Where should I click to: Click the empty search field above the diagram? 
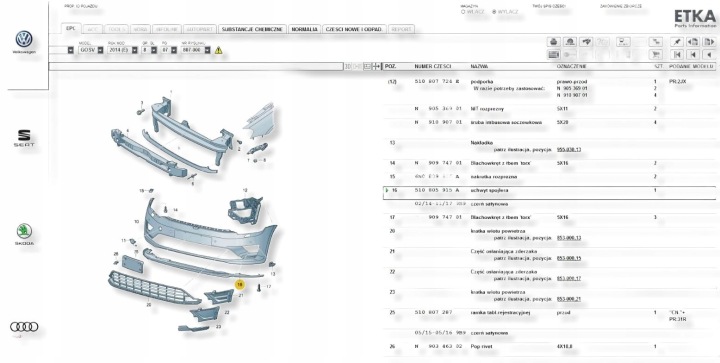coord(197,67)
